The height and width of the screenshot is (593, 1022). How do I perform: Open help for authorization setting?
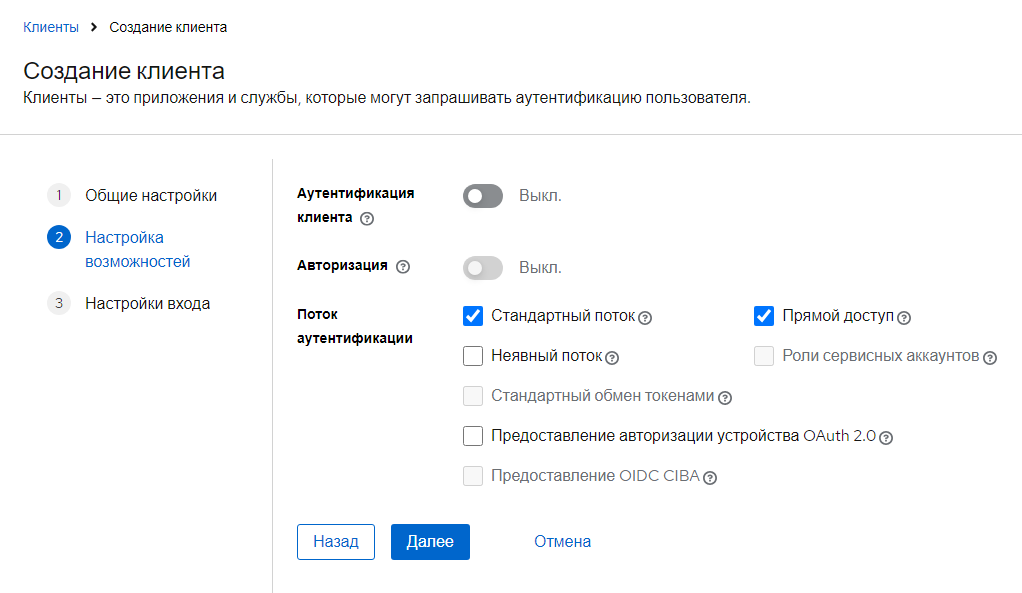[404, 267]
